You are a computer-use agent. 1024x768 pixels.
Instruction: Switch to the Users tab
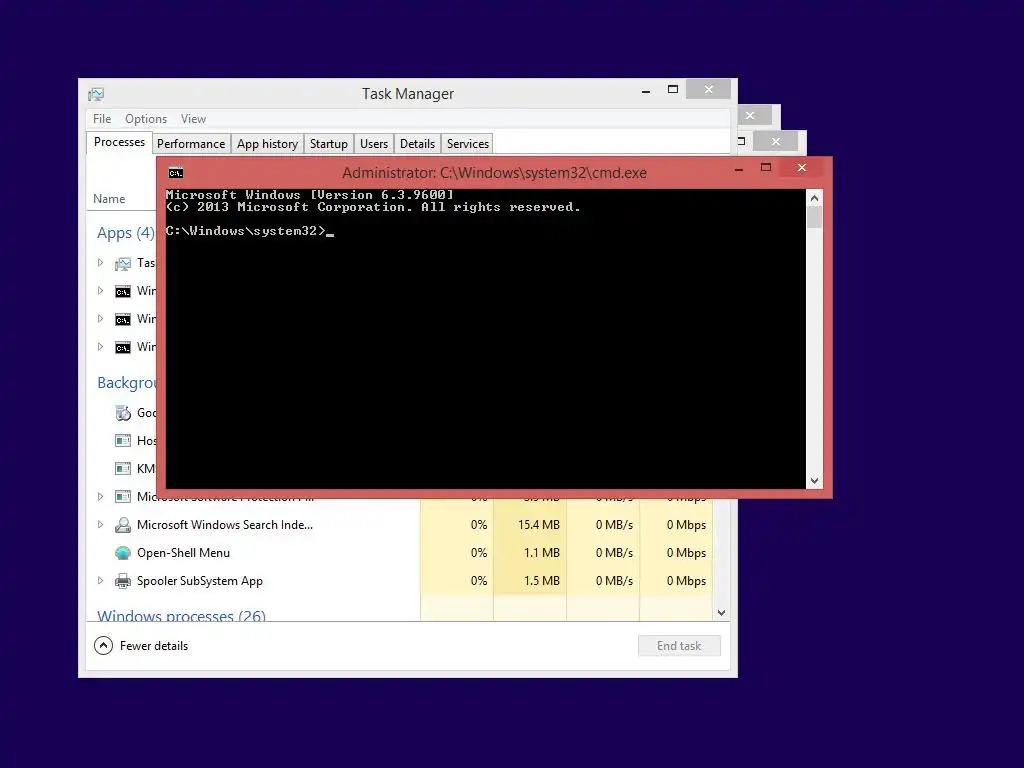point(374,144)
